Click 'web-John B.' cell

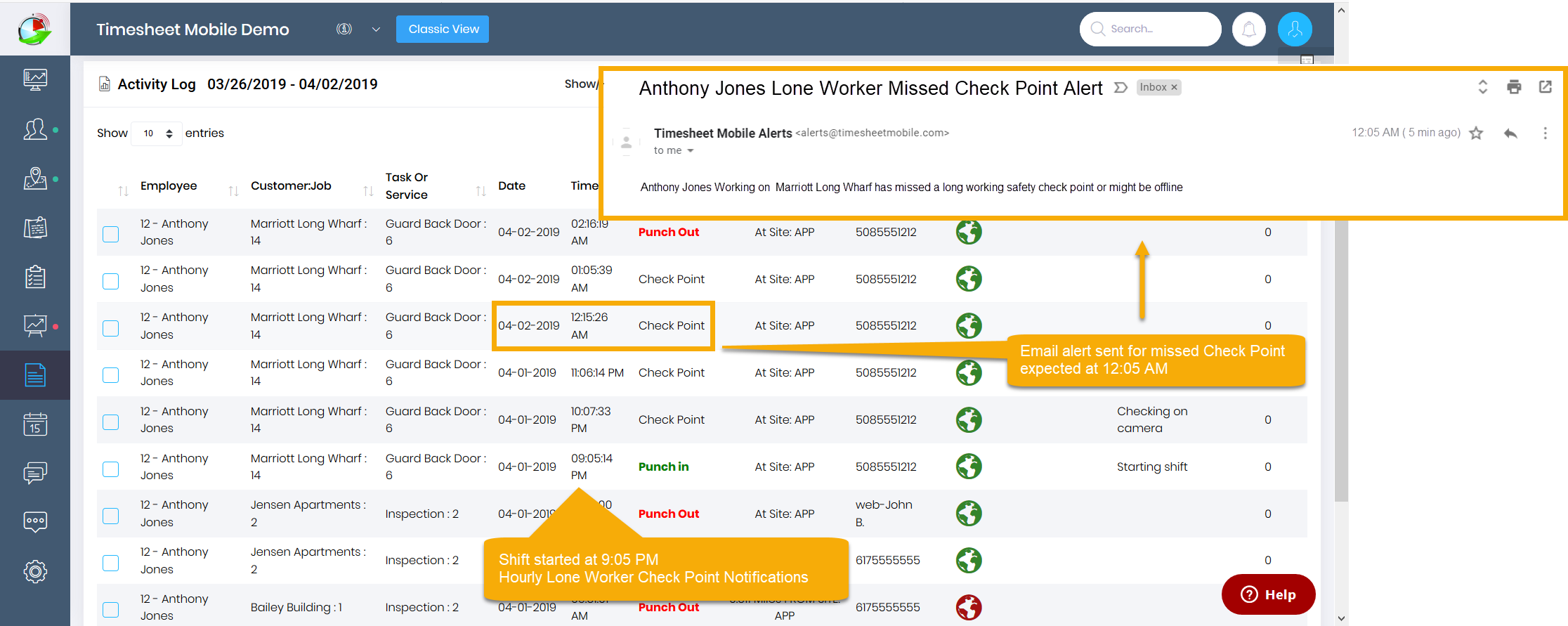pyautogui.click(x=884, y=514)
